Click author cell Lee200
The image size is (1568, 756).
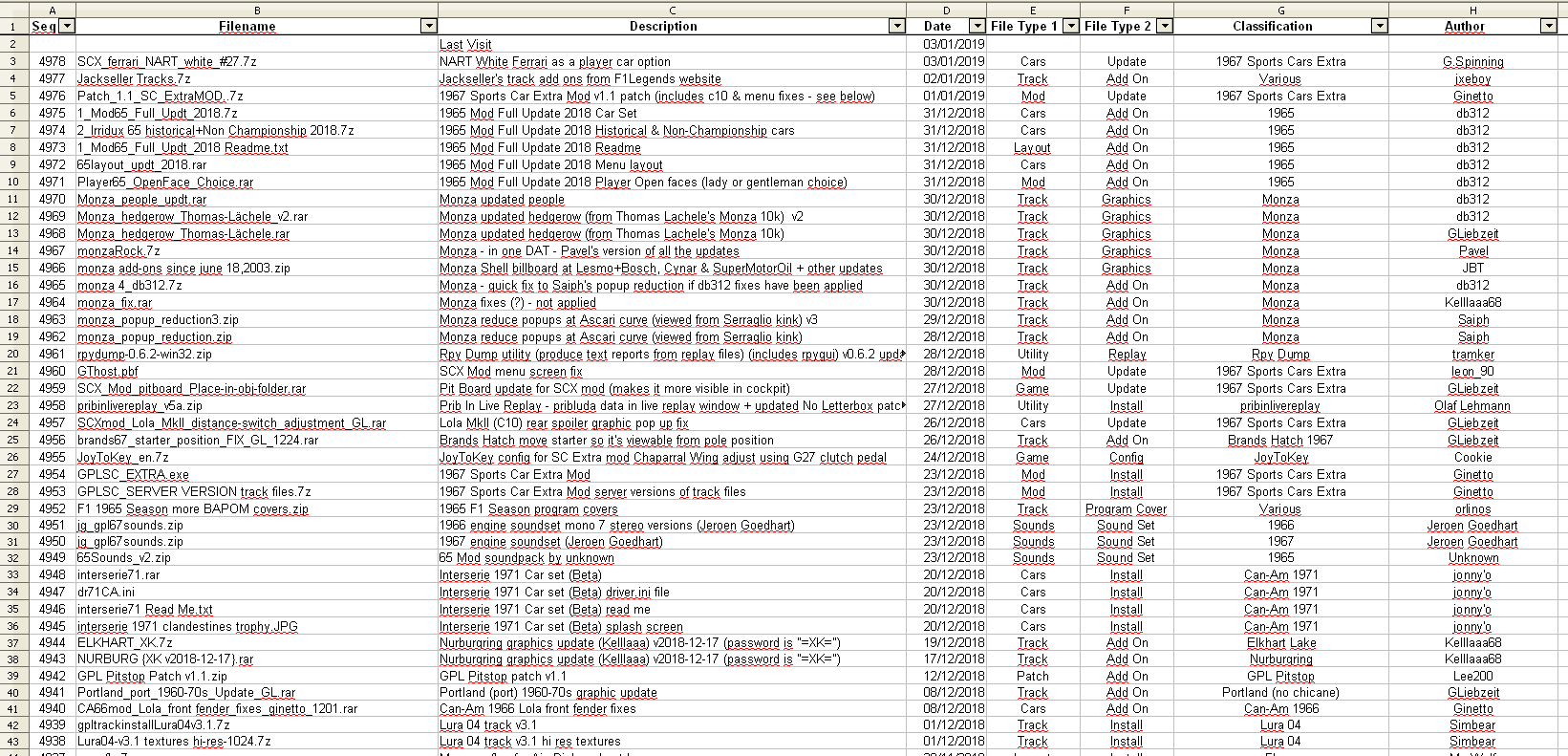1472,675
